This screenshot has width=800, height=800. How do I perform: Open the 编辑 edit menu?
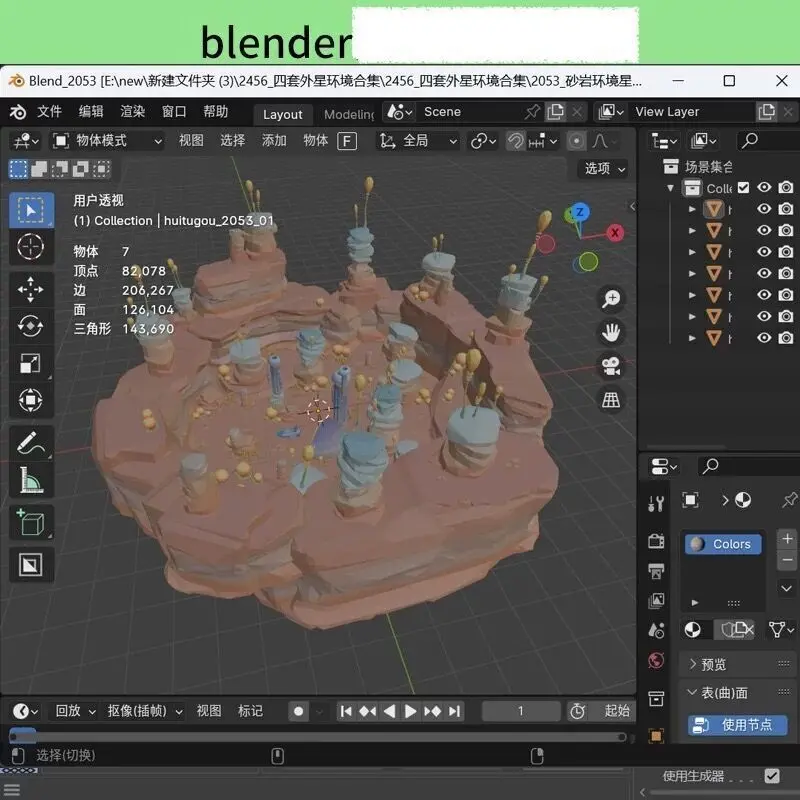[x=91, y=112]
